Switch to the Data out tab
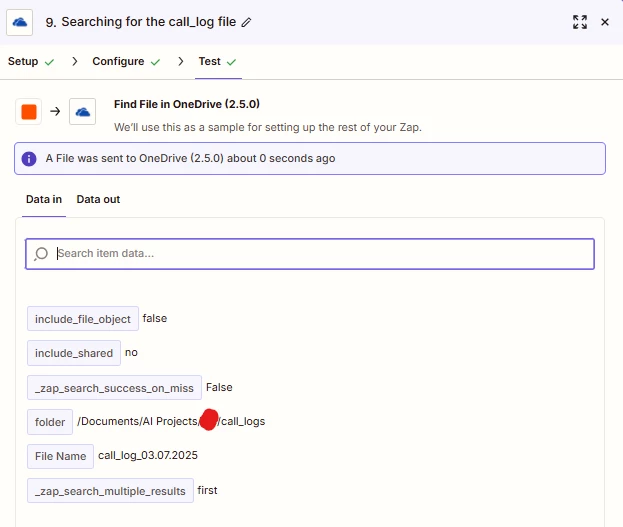This screenshot has width=623, height=527. pyautogui.click(x=98, y=199)
